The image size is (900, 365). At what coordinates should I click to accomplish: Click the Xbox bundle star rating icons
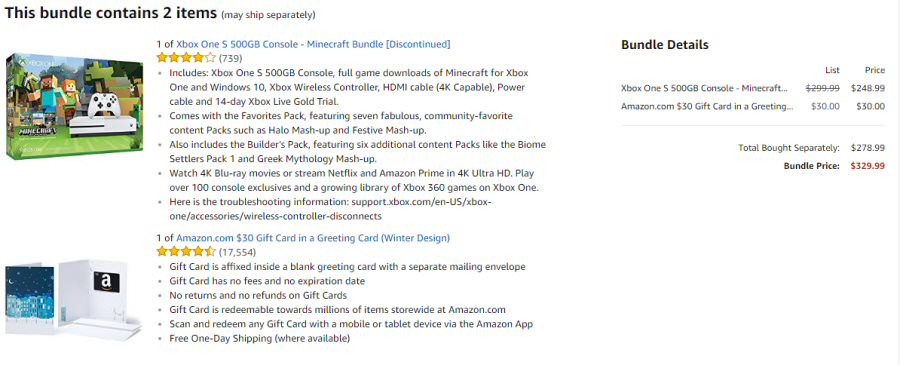[x=186, y=57]
